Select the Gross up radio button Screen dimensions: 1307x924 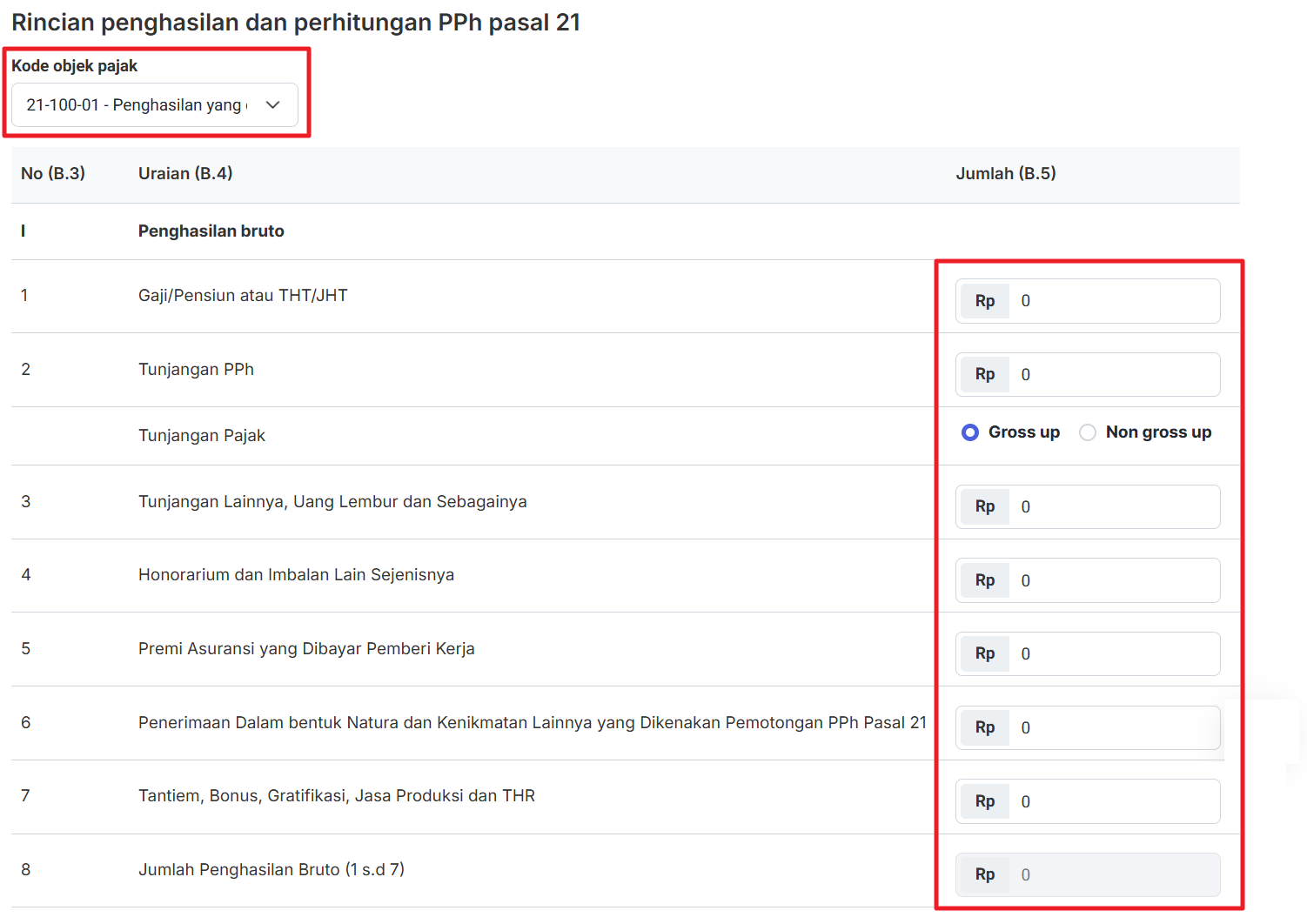pyautogui.click(x=970, y=432)
